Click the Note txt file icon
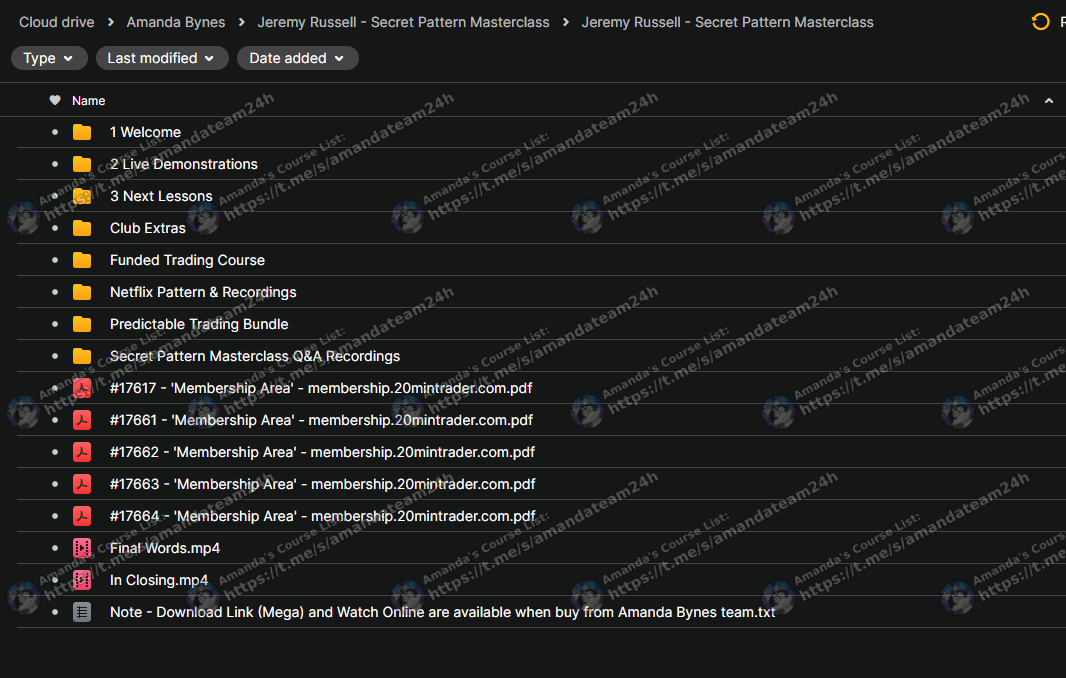1066x678 pixels. (x=82, y=612)
